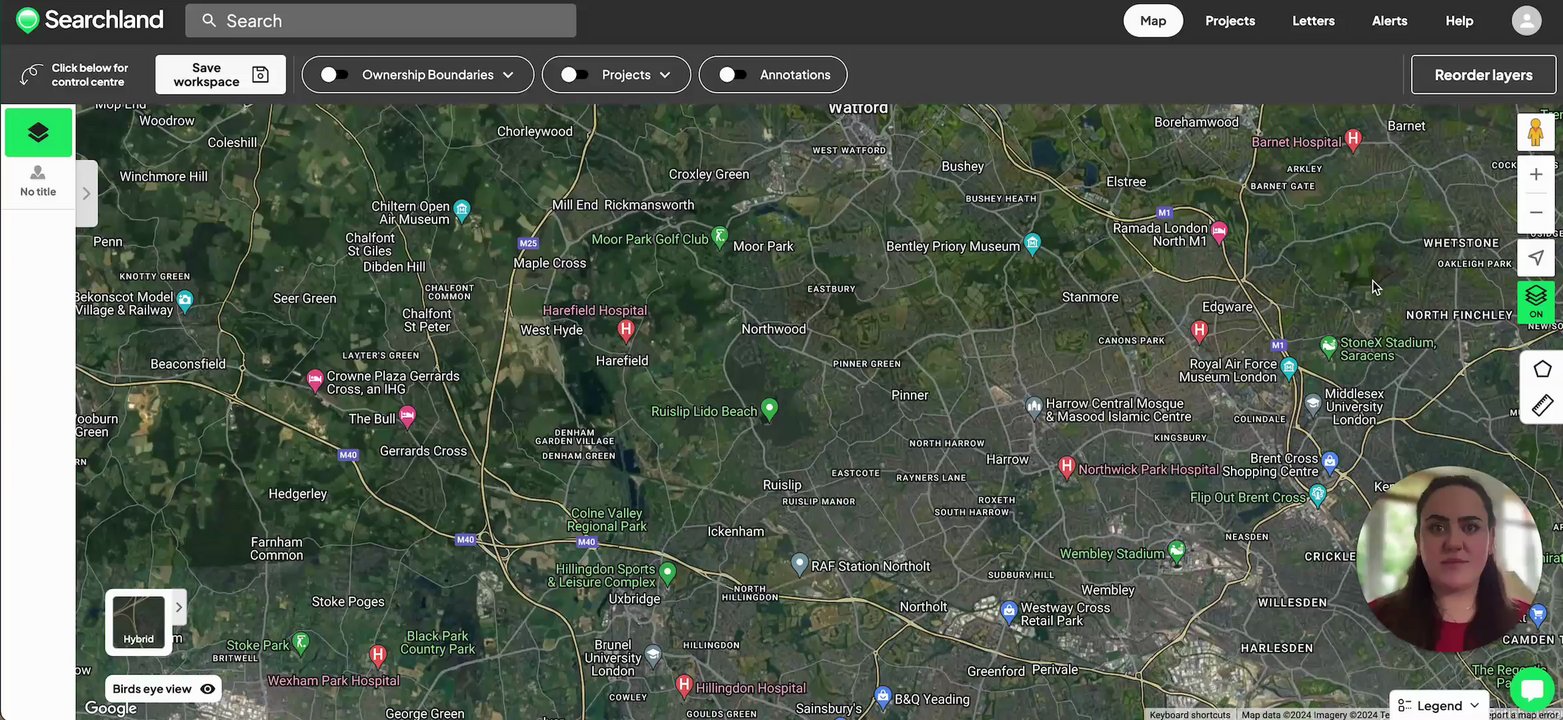Select the Hybrid map thumbnail

click(x=139, y=621)
